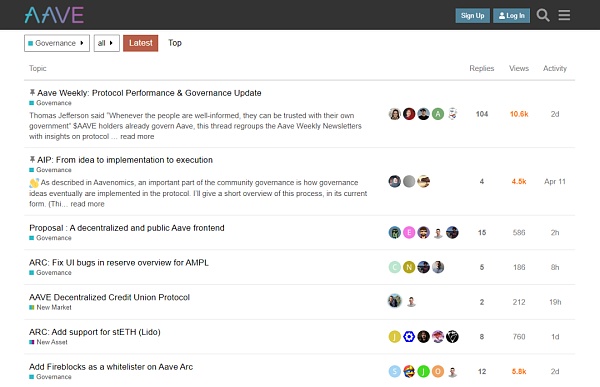Click pink 'E' avatar on frontend proposal row

coord(409,232)
